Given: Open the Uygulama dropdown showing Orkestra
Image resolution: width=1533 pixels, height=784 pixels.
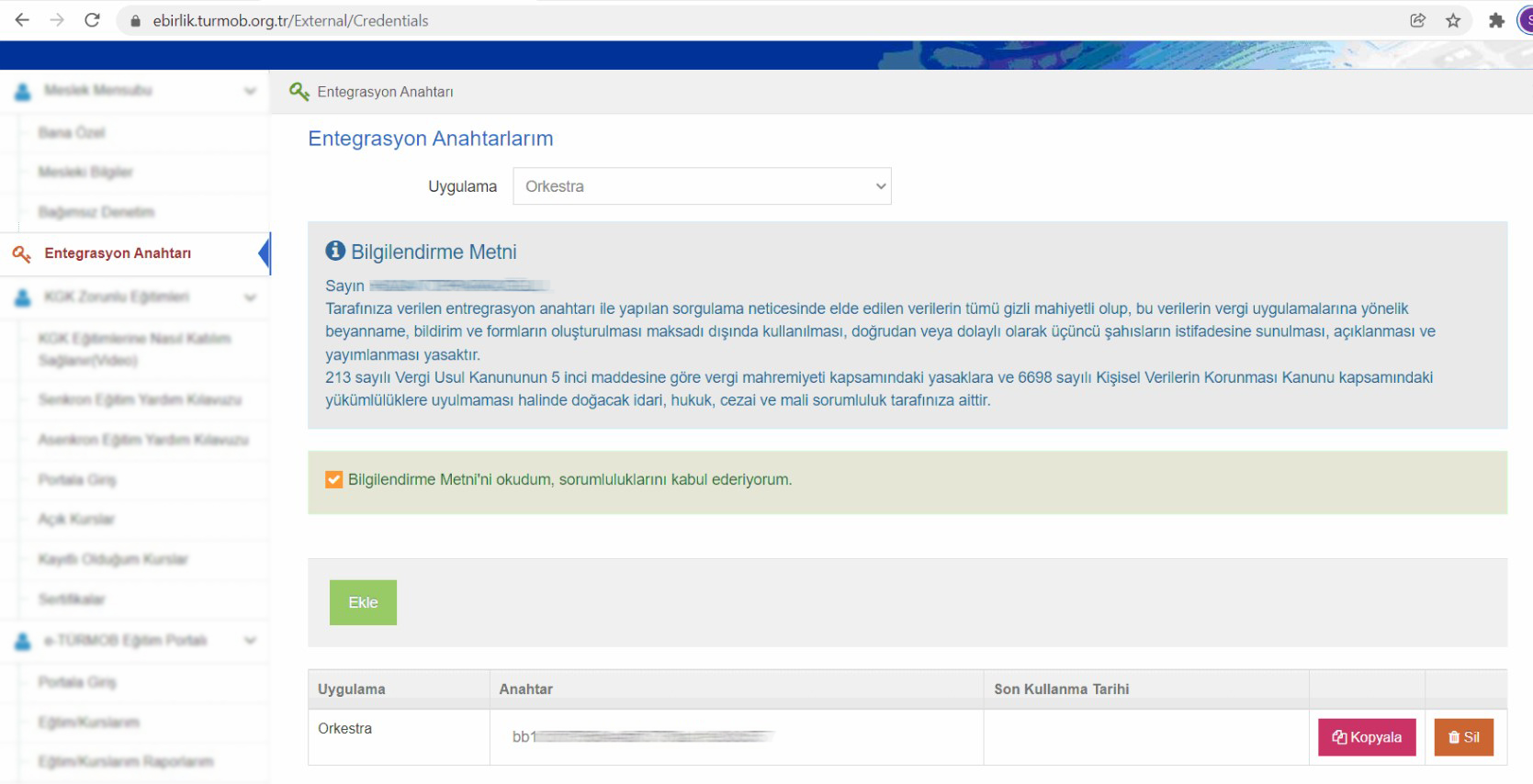Looking at the screenshot, I should pos(702,186).
